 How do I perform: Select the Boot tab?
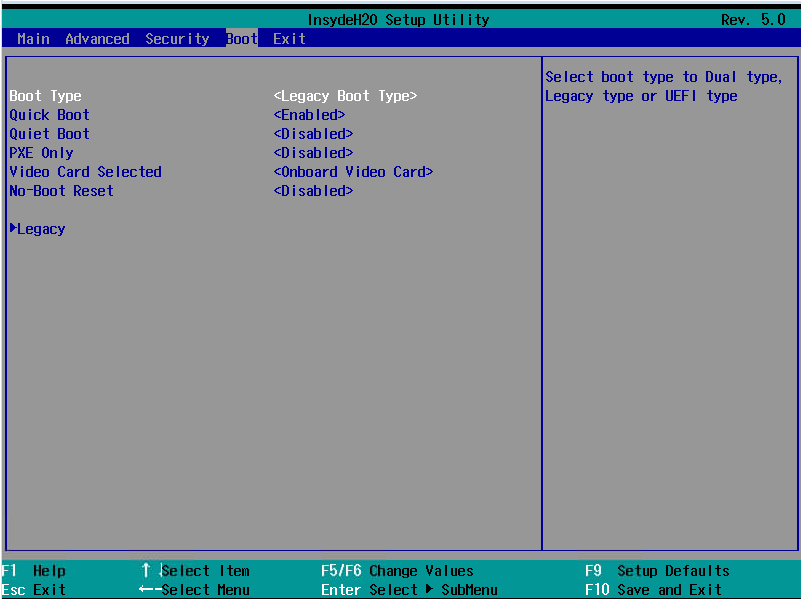(242, 39)
